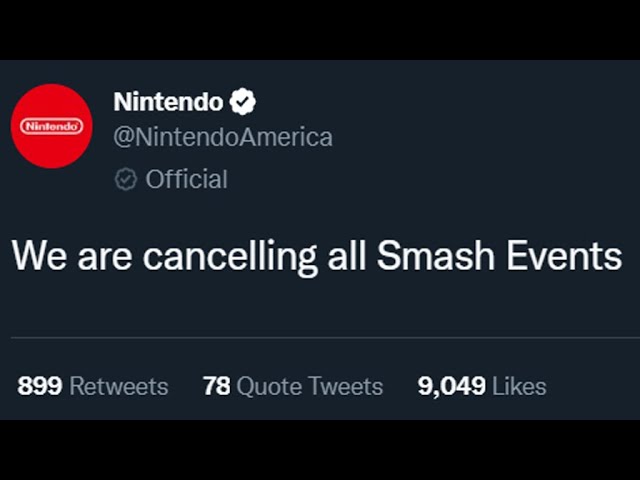Open the Nintendo display name
Image resolution: width=640 pixels, height=480 pixels.
click(x=168, y=101)
